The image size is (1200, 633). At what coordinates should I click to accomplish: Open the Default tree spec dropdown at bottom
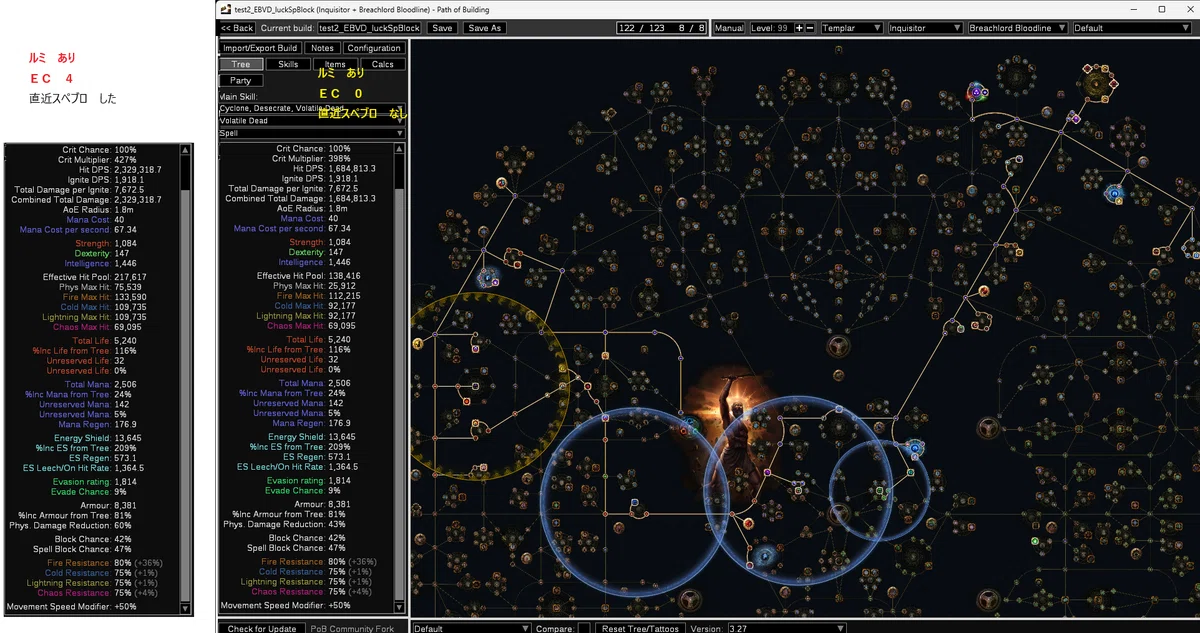point(470,628)
